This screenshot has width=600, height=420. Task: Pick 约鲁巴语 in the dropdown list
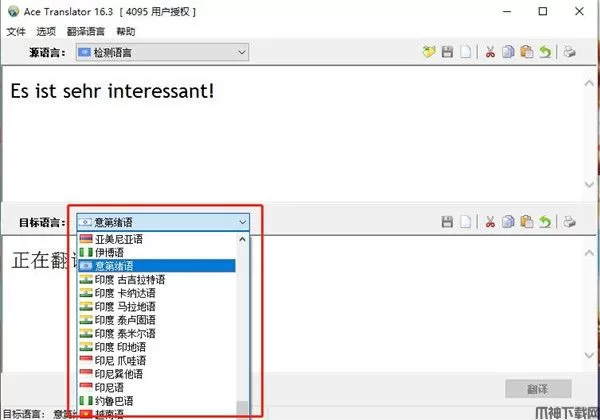[x=157, y=401]
